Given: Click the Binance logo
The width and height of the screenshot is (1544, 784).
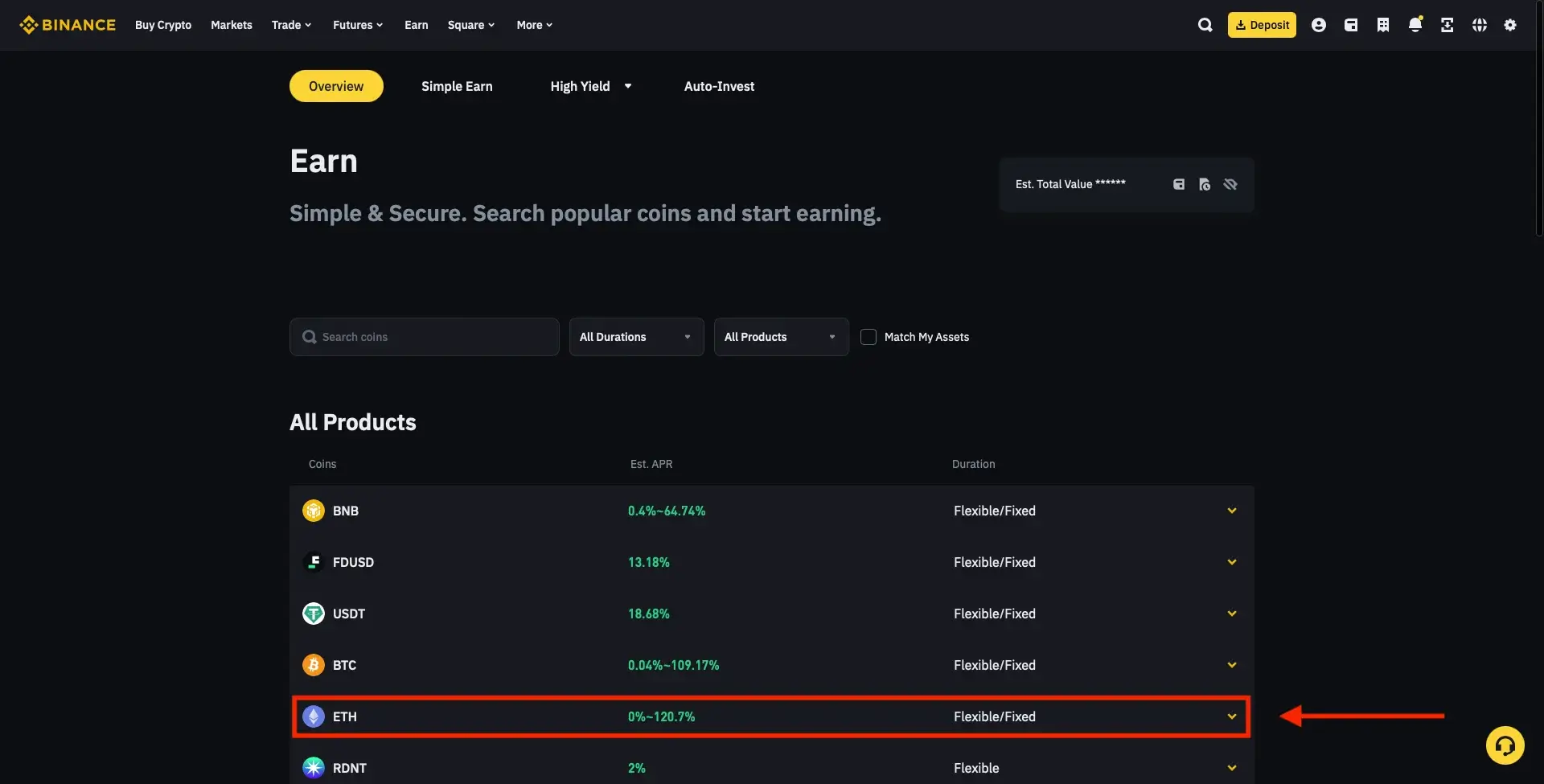Looking at the screenshot, I should click(68, 25).
